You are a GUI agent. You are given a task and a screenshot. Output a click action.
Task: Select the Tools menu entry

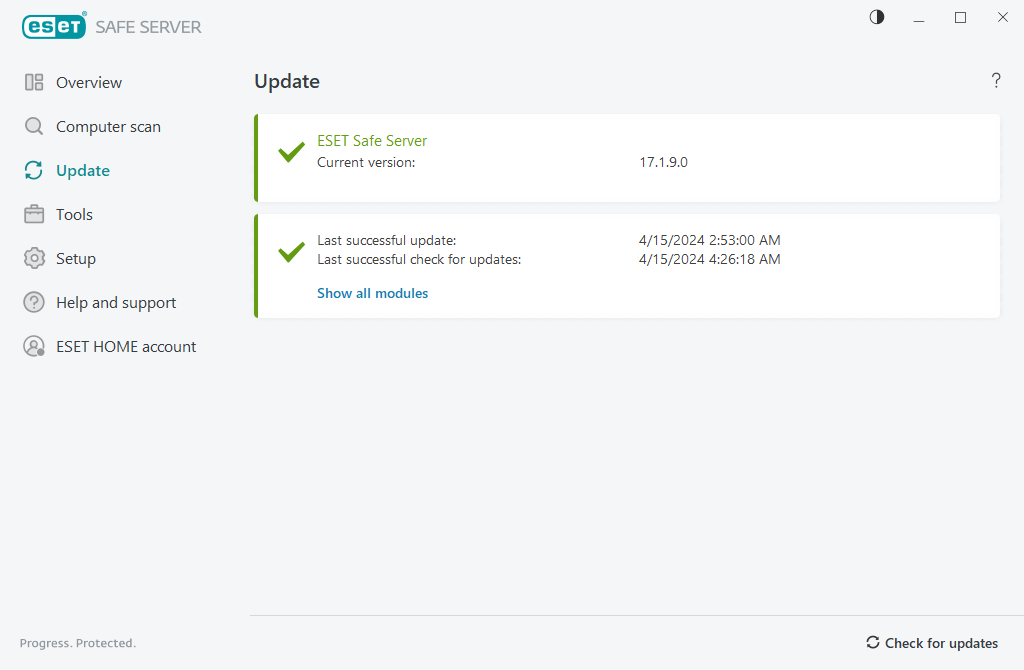point(74,215)
